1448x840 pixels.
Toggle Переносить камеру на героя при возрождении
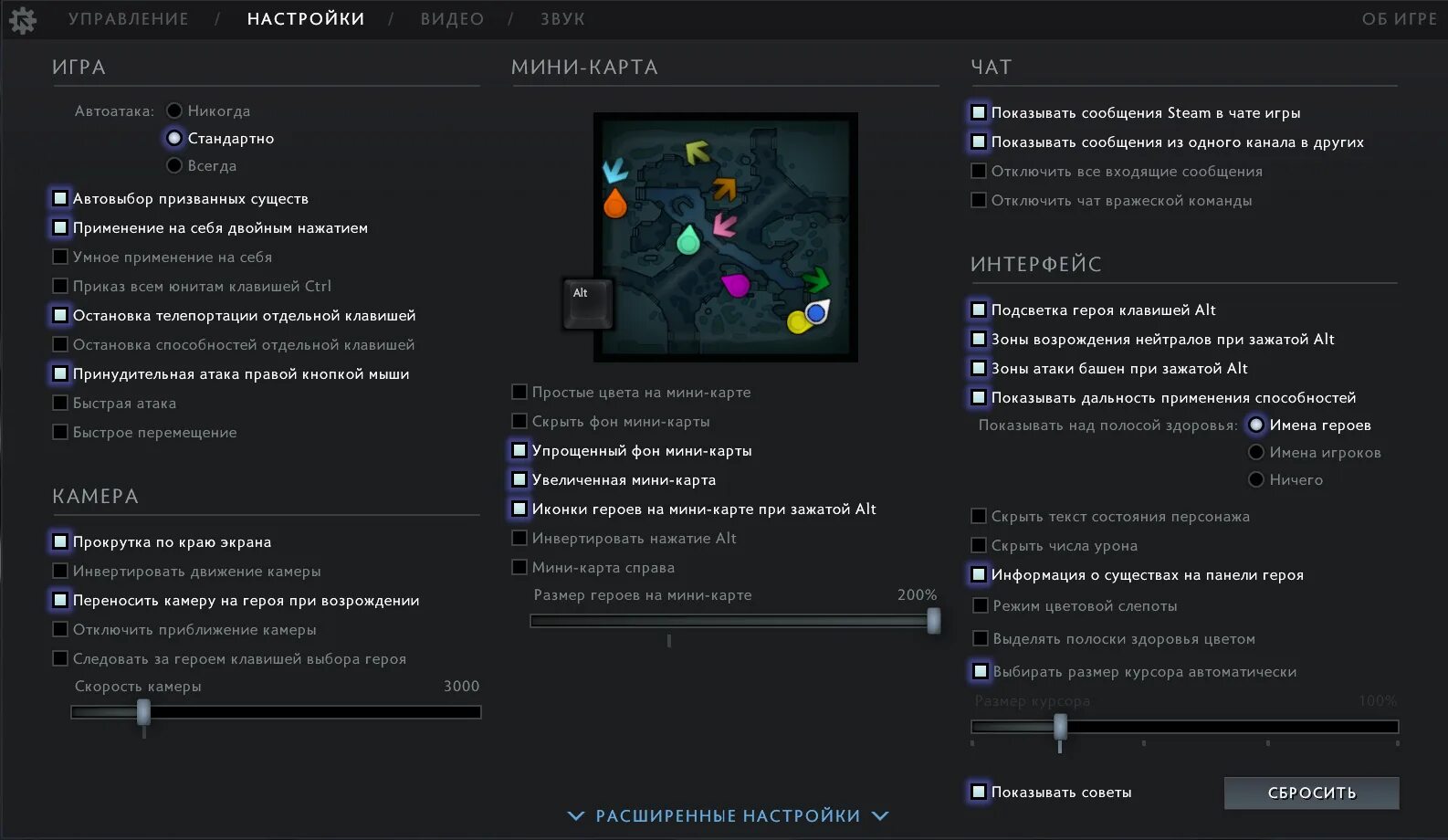(x=60, y=600)
